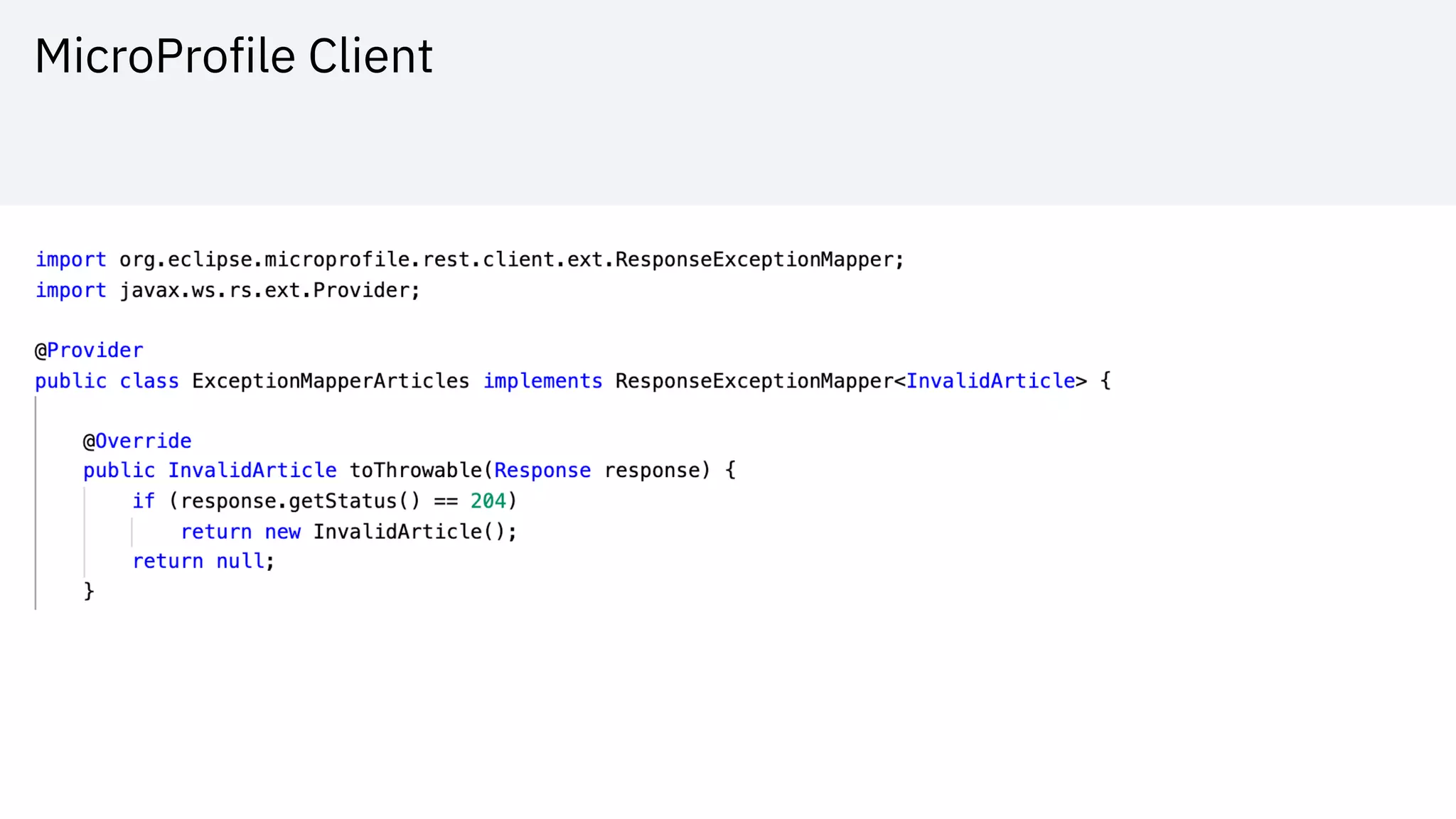The width and height of the screenshot is (1456, 819).
Task: Click the ResponseExceptionMapper import line
Action: coord(469,260)
